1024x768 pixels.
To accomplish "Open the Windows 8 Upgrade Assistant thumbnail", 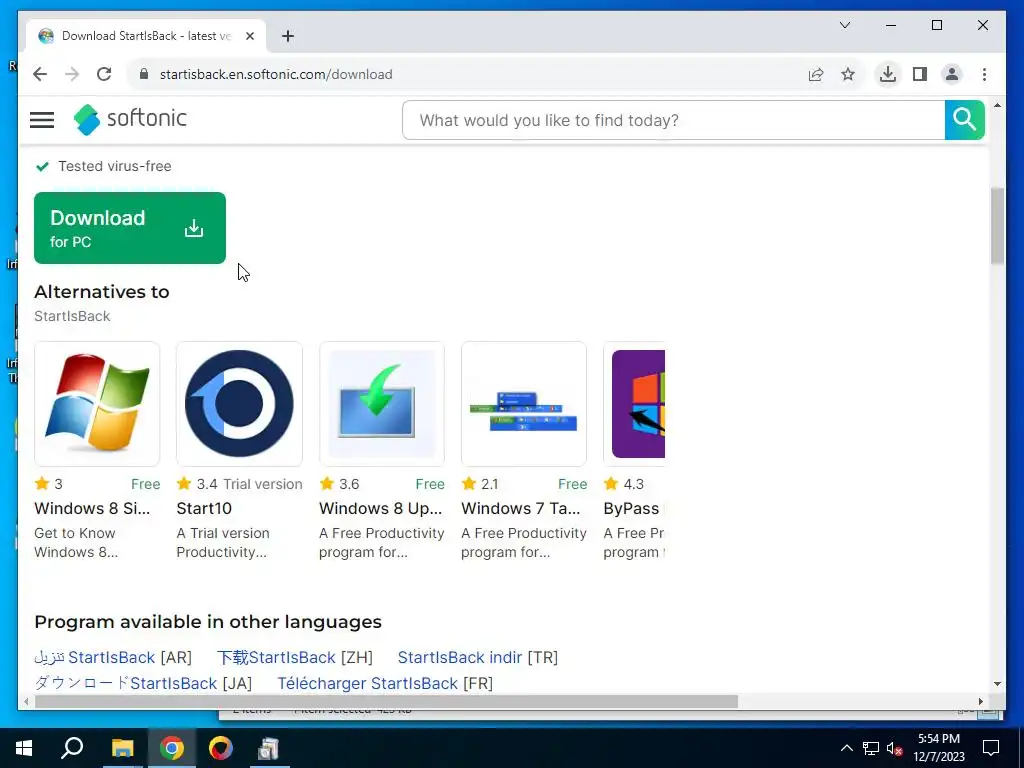I will pyautogui.click(x=382, y=404).
